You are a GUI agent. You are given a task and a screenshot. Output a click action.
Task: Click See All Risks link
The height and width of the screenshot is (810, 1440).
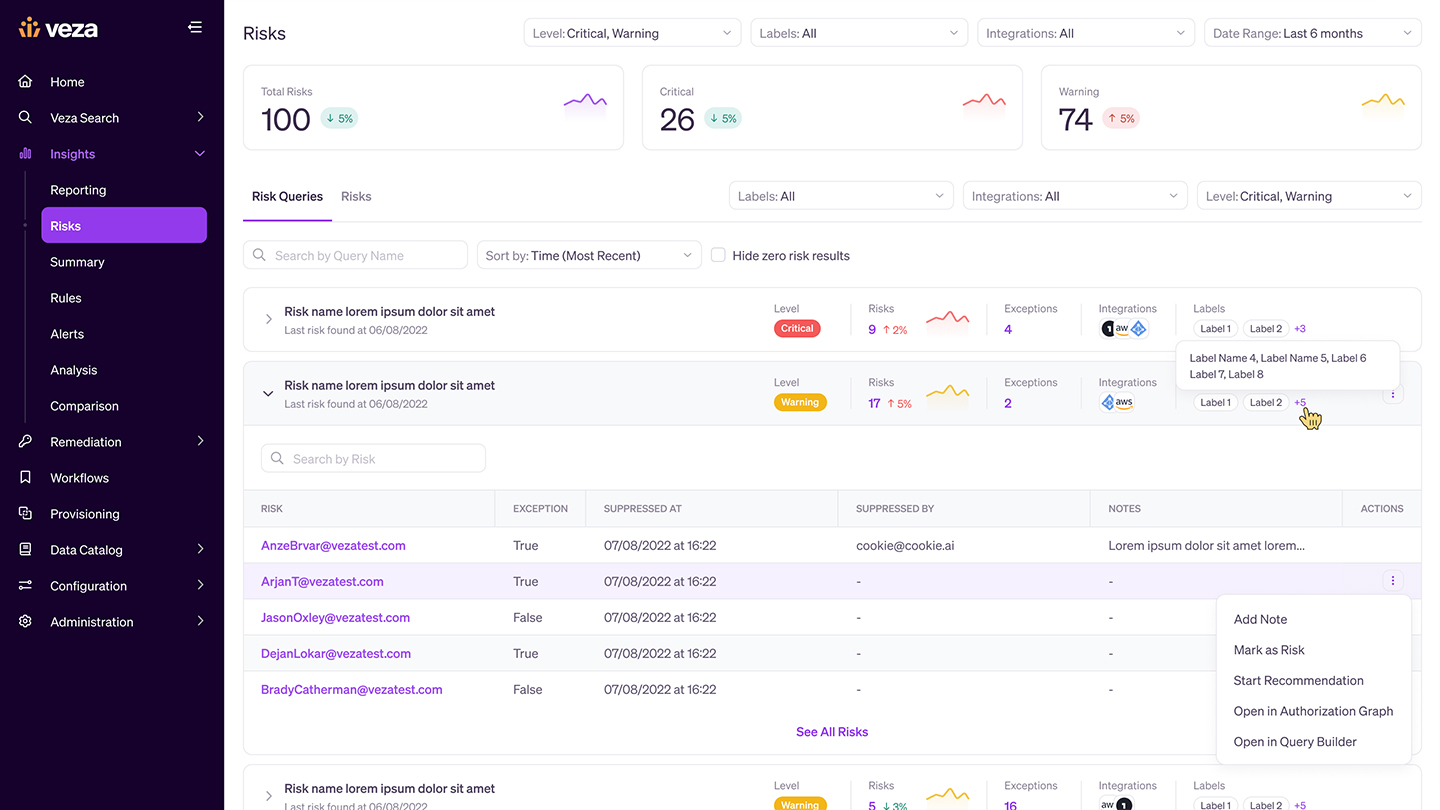pos(832,732)
